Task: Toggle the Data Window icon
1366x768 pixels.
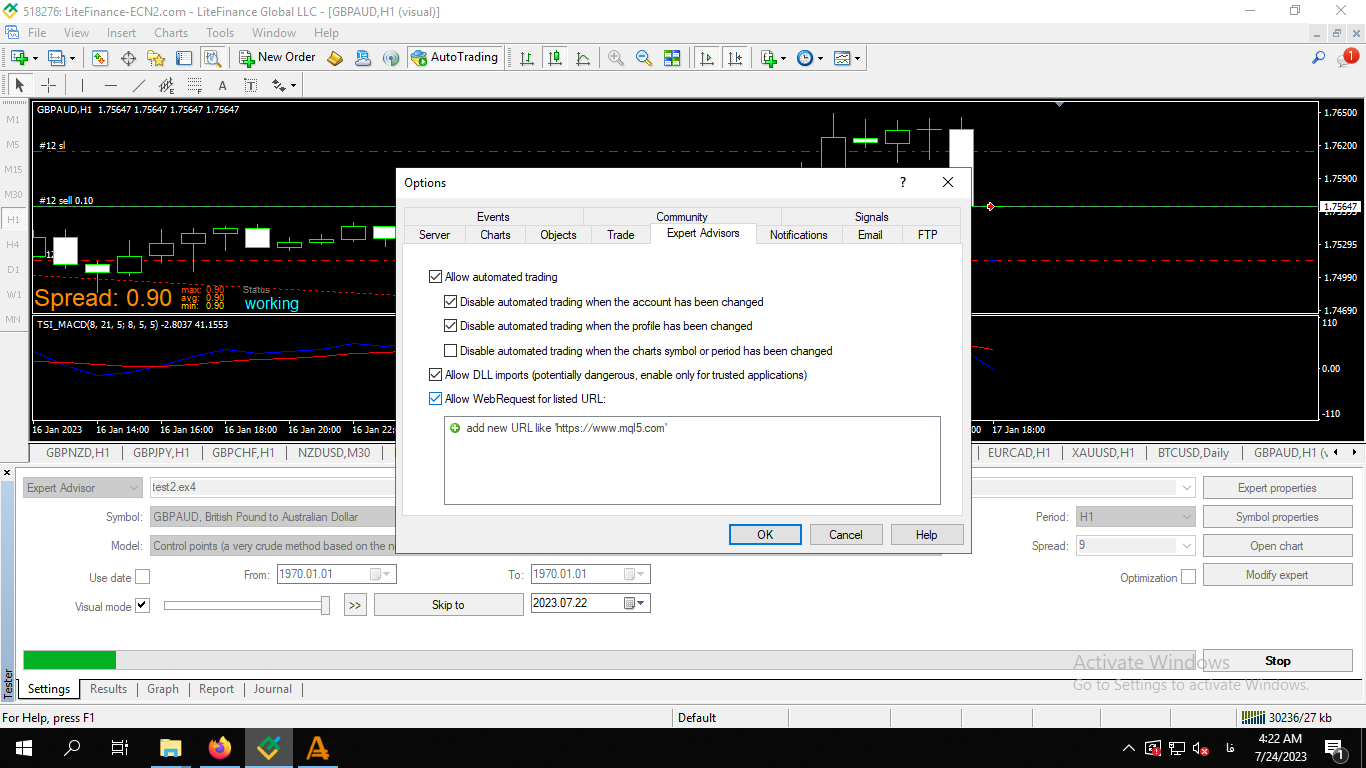Action: [x=128, y=58]
